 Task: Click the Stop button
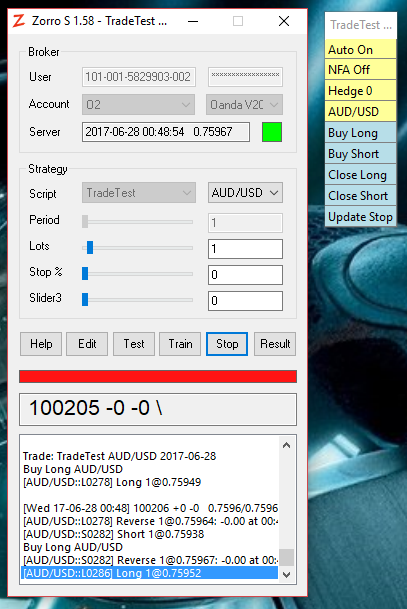pos(227,344)
